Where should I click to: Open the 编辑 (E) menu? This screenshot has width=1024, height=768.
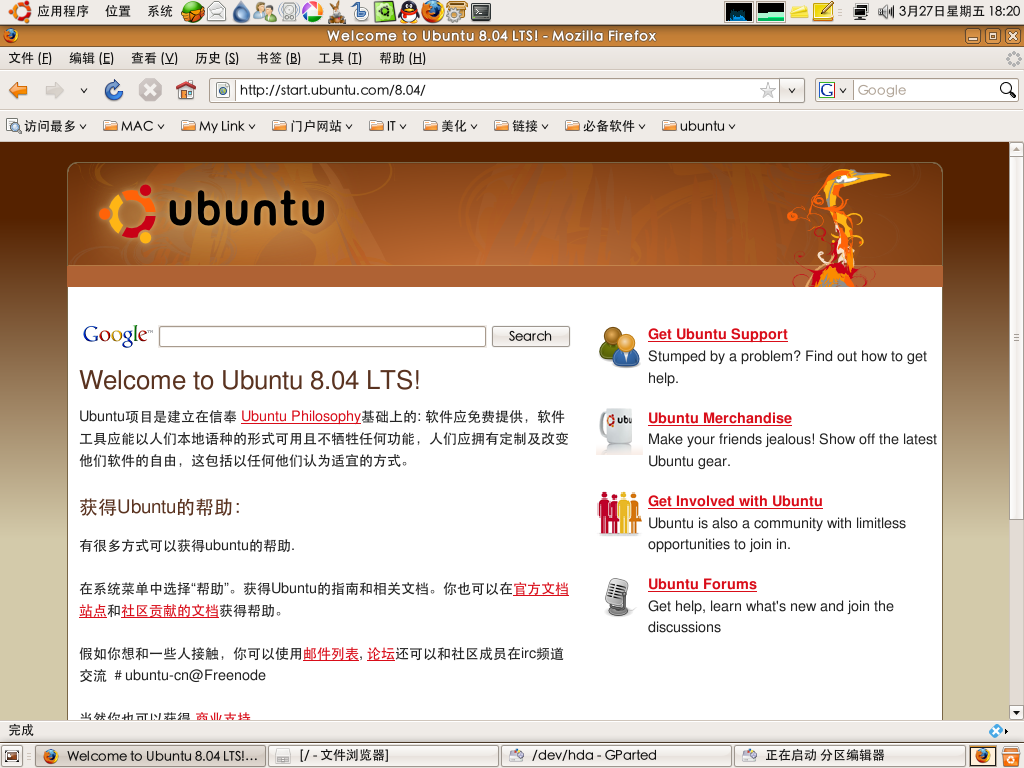point(91,59)
